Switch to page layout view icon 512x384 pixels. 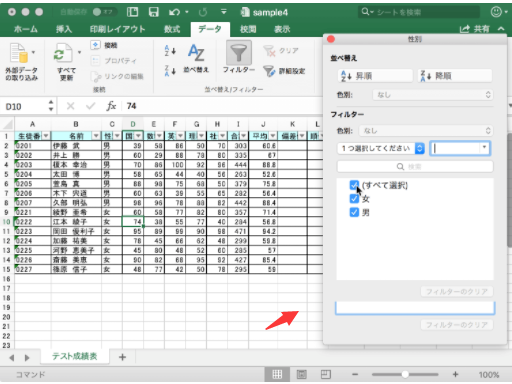point(301,374)
